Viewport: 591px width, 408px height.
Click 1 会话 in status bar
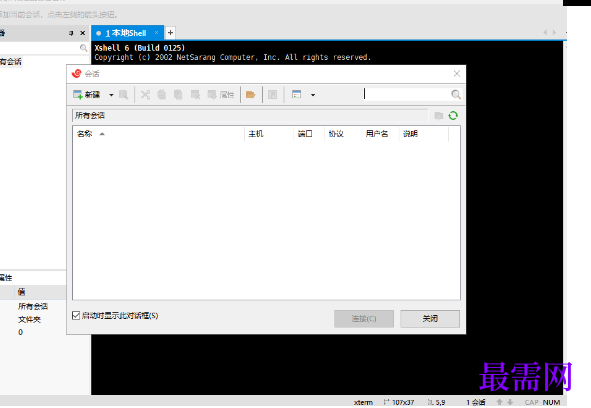476,402
